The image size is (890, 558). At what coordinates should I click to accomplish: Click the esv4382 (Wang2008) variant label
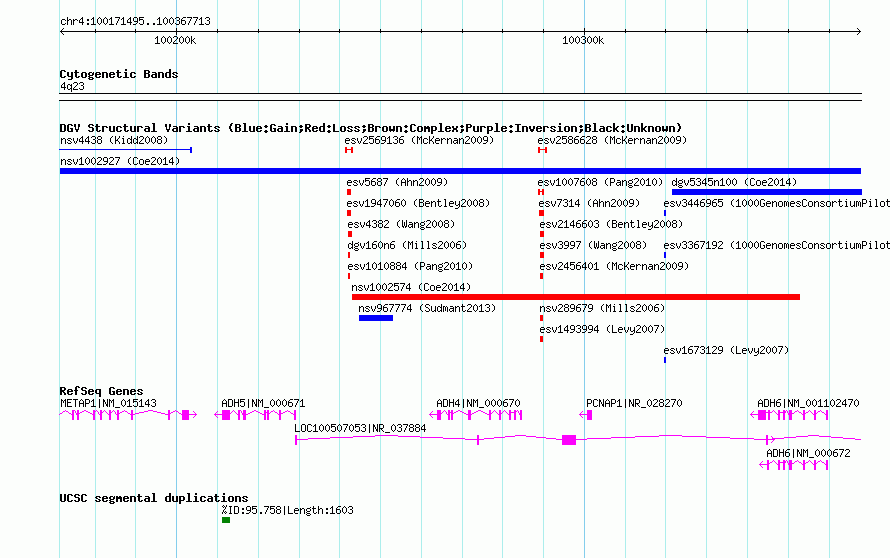point(401,224)
